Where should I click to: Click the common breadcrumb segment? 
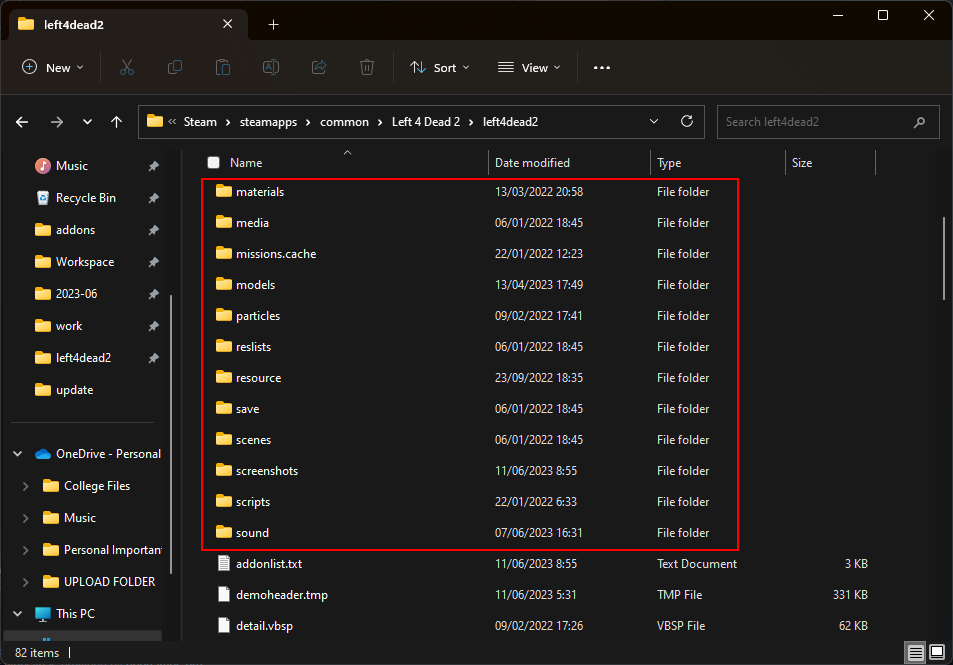(x=344, y=122)
